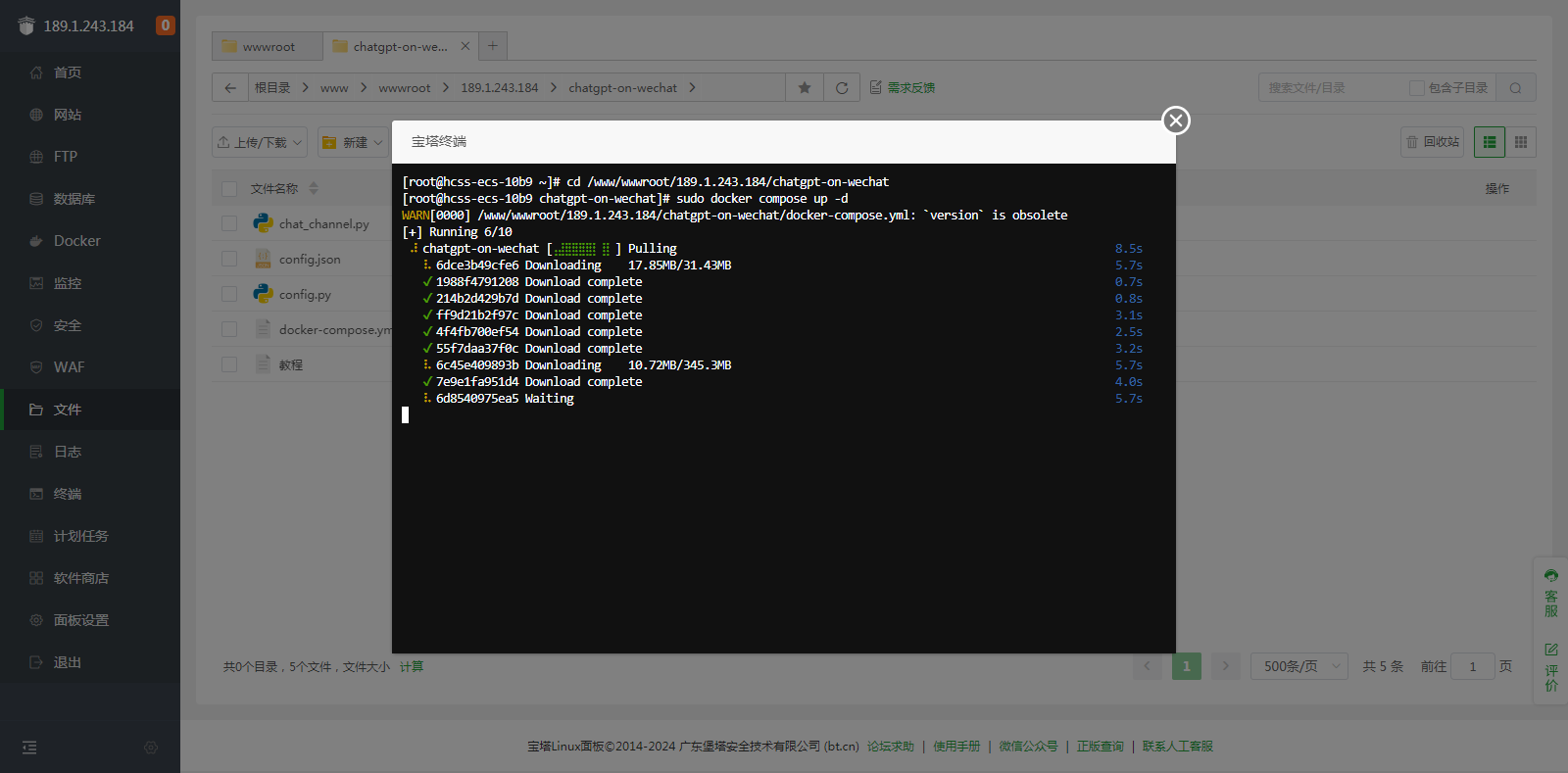The height and width of the screenshot is (773, 1568).
Task: Click the previous page arrow in the pager
Action: click(1148, 666)
